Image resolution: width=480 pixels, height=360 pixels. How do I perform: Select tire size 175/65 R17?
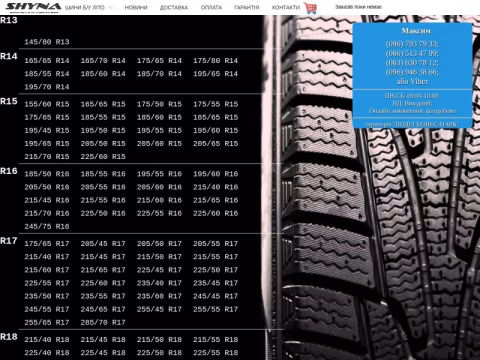(47, 244)
